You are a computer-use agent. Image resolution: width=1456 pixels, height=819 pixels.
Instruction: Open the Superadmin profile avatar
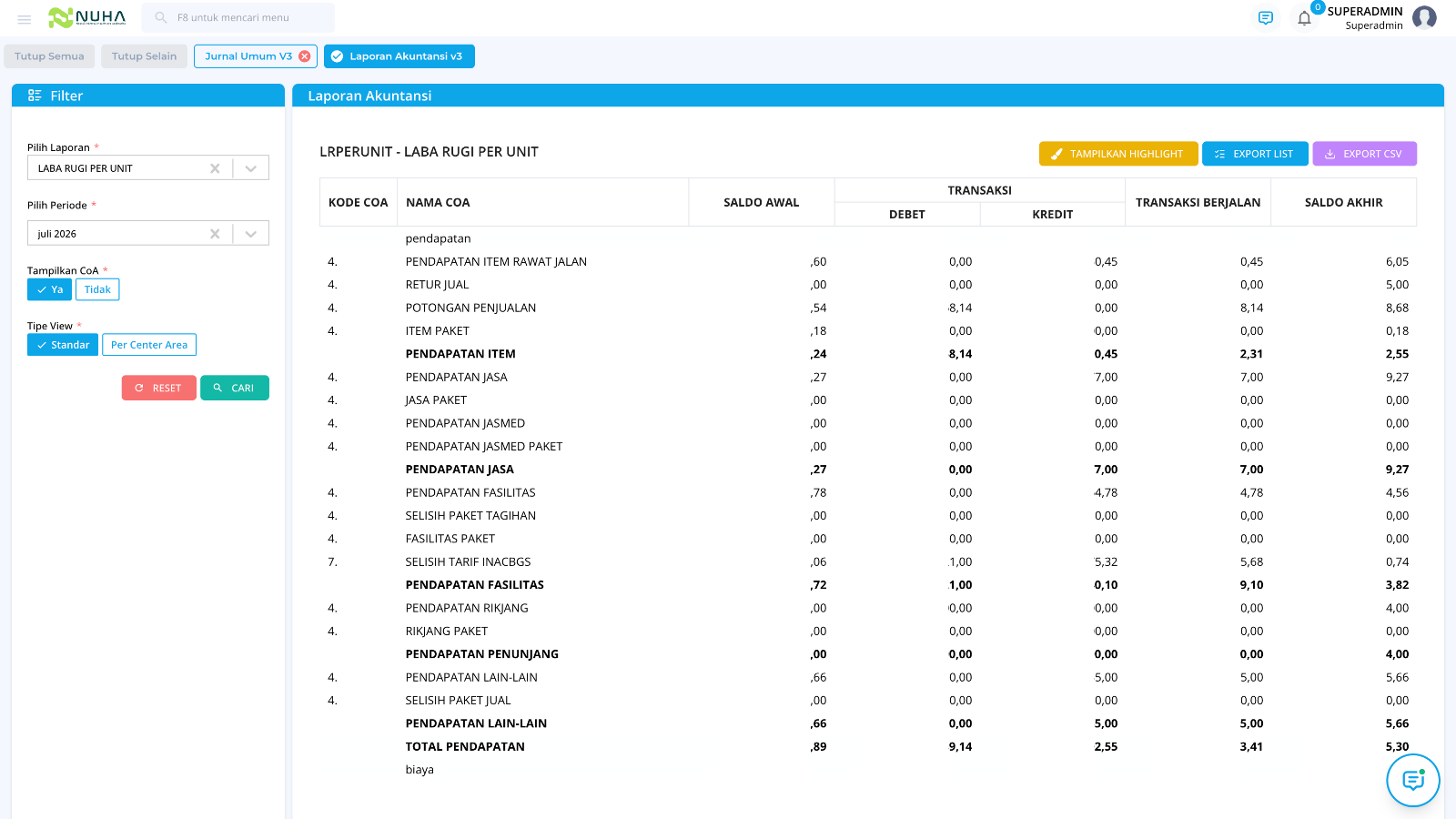pyautogui.click(x=1424, y=17)
